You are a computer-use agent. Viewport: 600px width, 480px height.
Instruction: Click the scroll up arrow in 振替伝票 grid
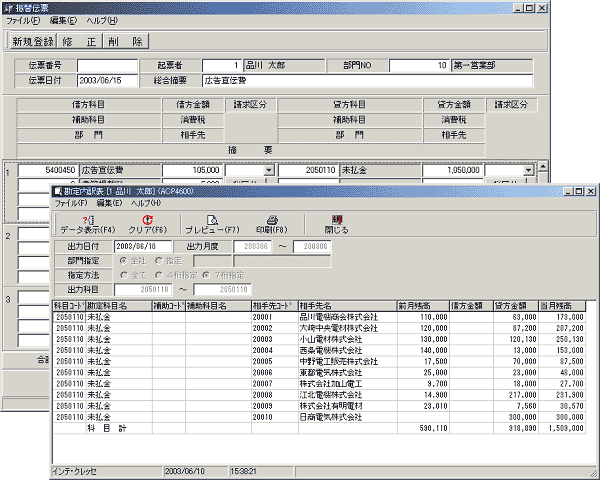point(543,166)
